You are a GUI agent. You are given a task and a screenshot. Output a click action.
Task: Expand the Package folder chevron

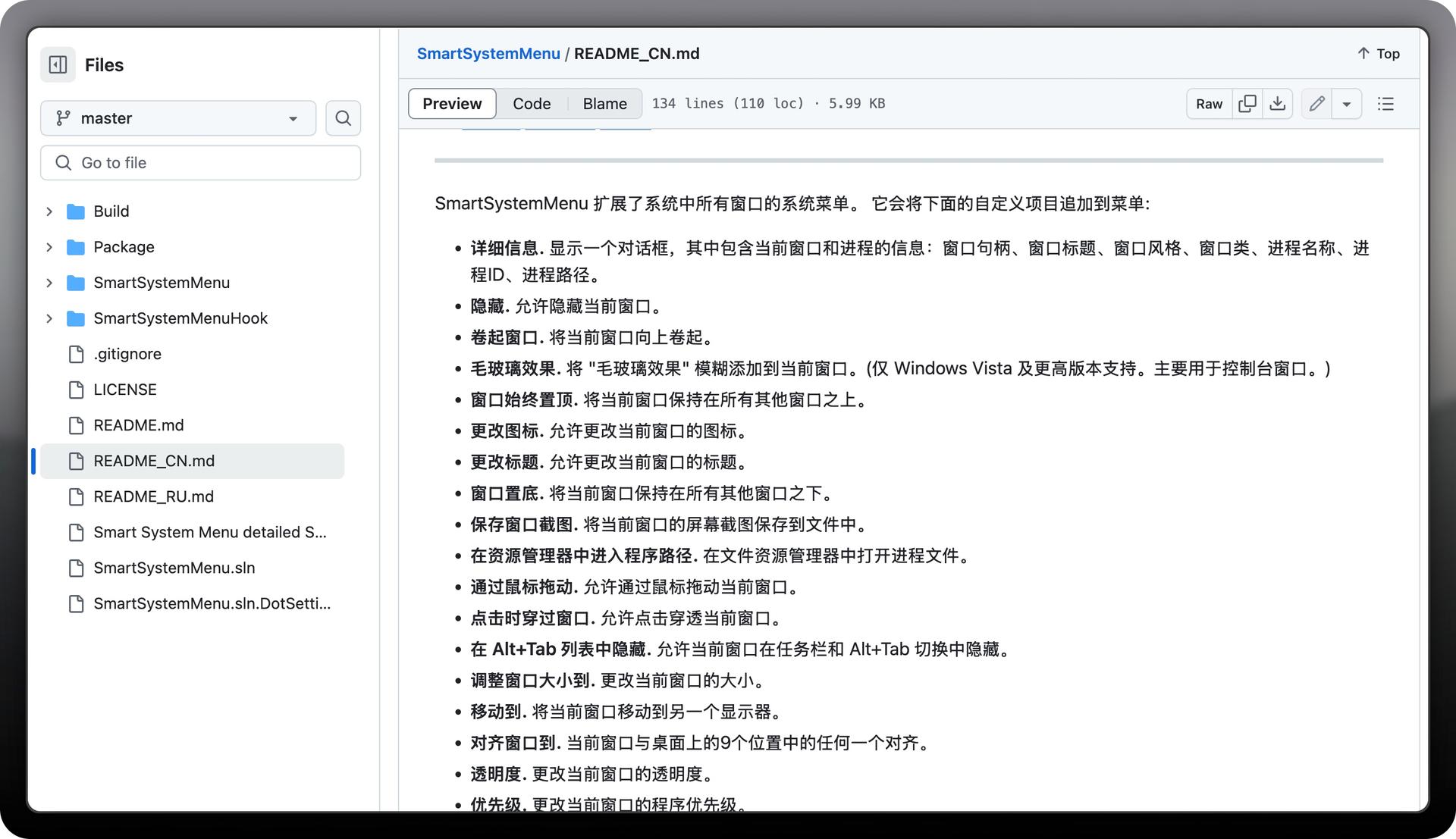pyautogui.click(x=49, y=247)
